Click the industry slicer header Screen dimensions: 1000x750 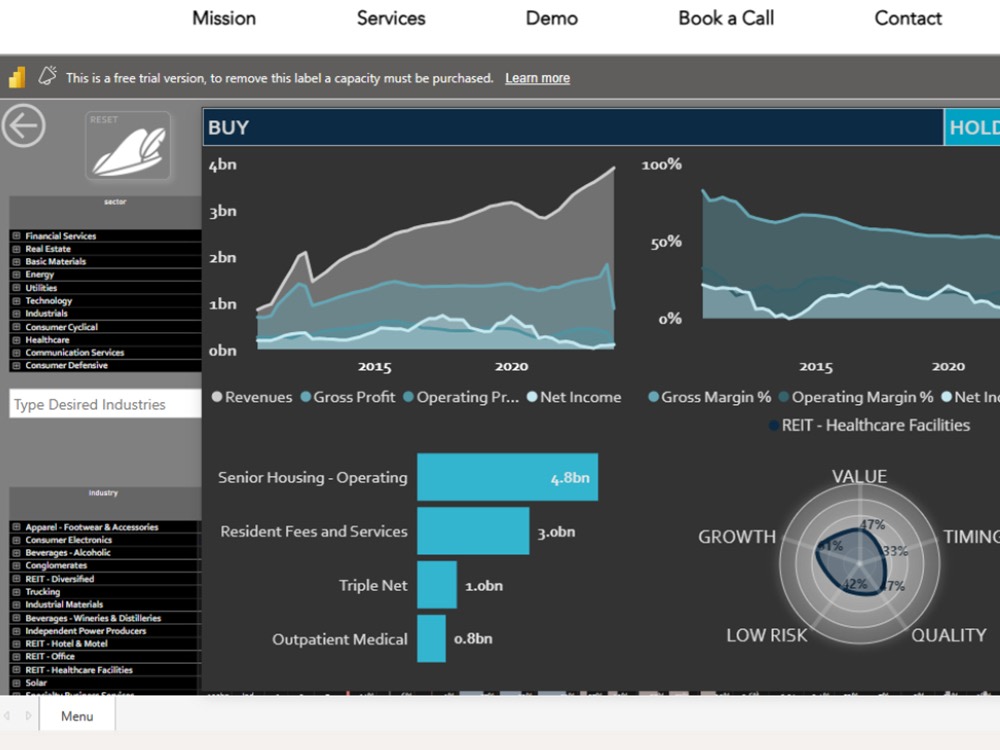pos(105,503)
